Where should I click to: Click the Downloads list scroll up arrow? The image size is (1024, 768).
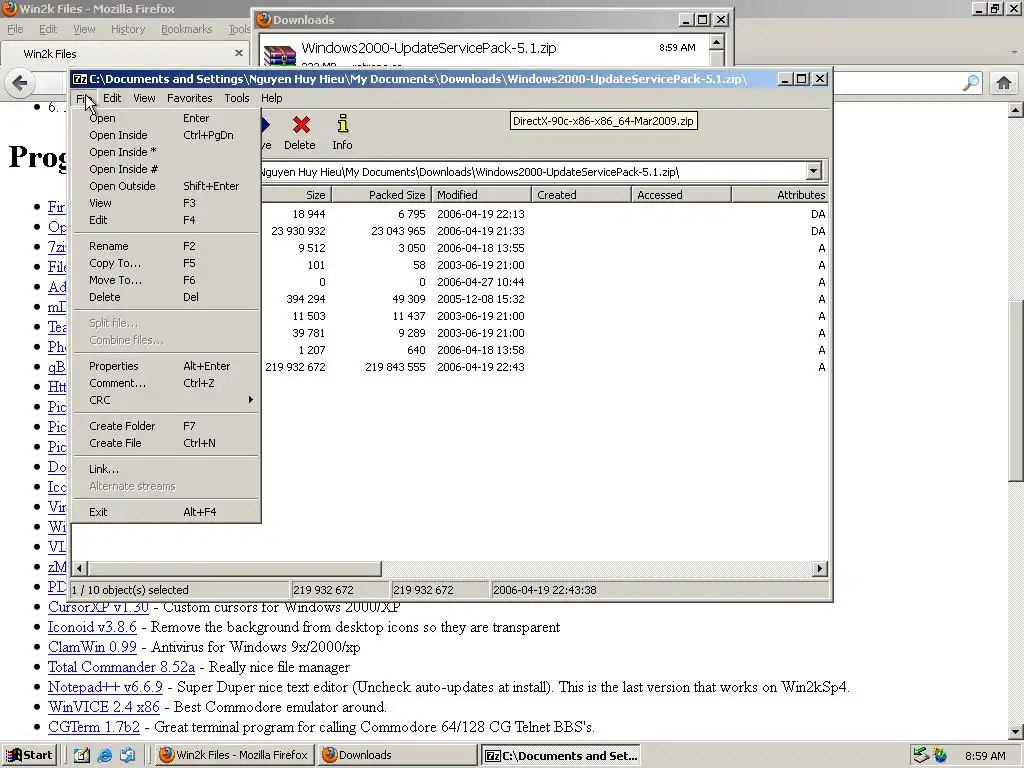[x=716, y=43]
